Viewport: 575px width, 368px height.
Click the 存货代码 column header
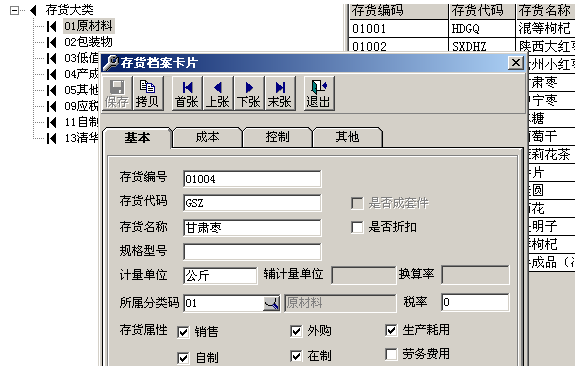coord(482,11)
